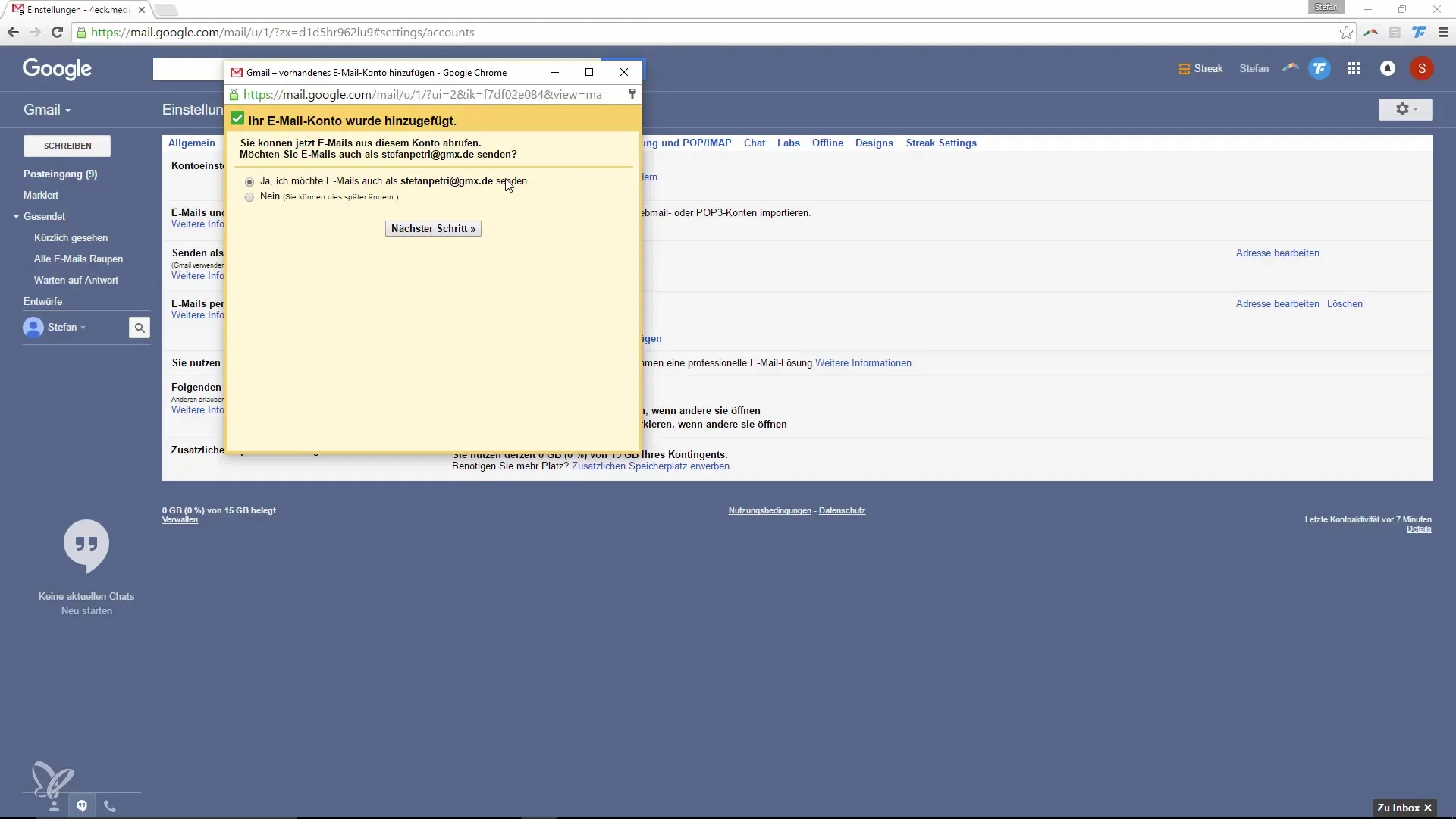
Task: Open the 'Weiterleitung und POP/IMAP' tab
Action: (687, 143)
